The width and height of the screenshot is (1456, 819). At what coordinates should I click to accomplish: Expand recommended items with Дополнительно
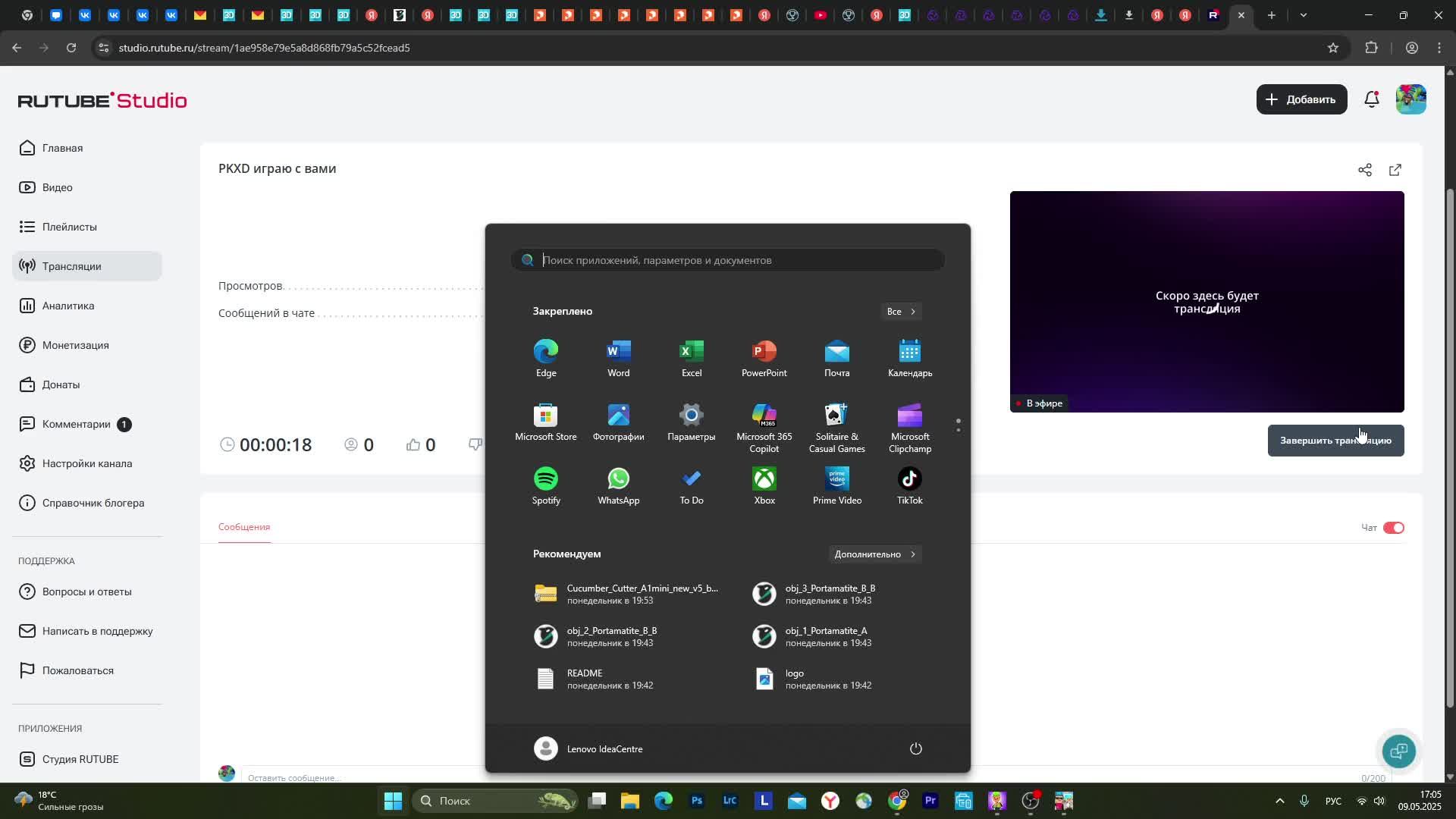coord(875,554)
